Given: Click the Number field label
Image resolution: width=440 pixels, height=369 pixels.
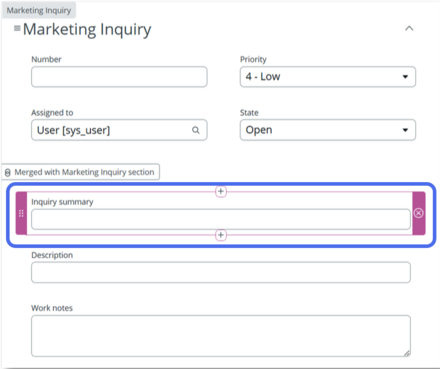Looking at the screenshot, I should click(x=46, y=59).
